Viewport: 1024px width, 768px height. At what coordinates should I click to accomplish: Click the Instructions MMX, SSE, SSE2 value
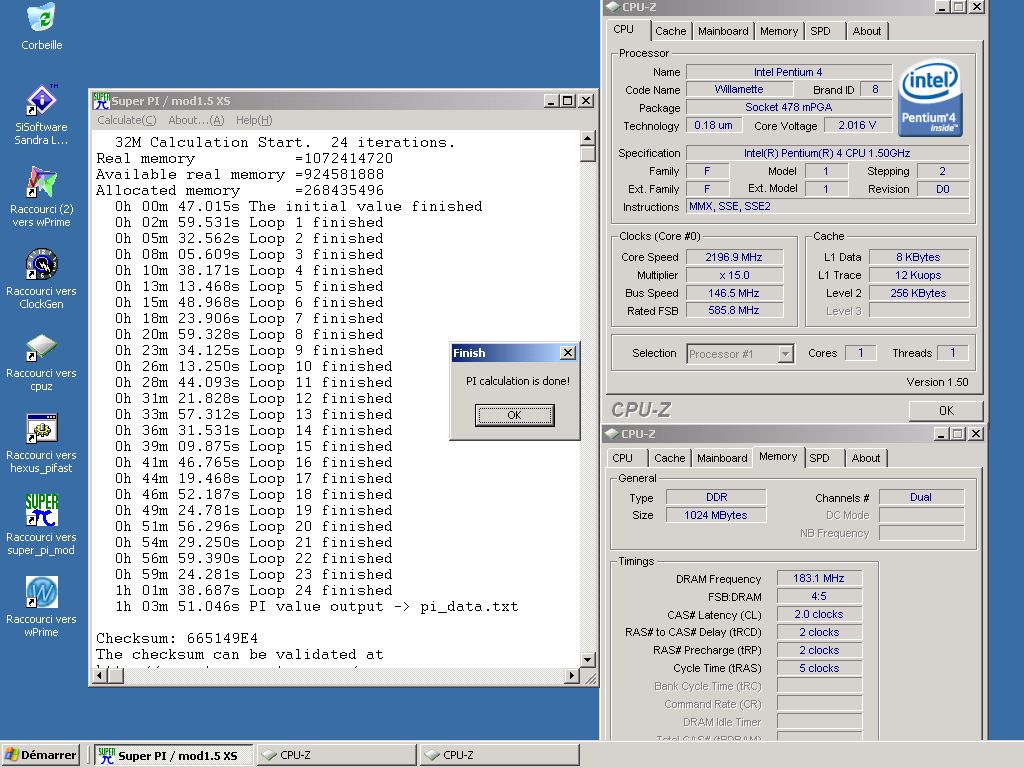827,207
